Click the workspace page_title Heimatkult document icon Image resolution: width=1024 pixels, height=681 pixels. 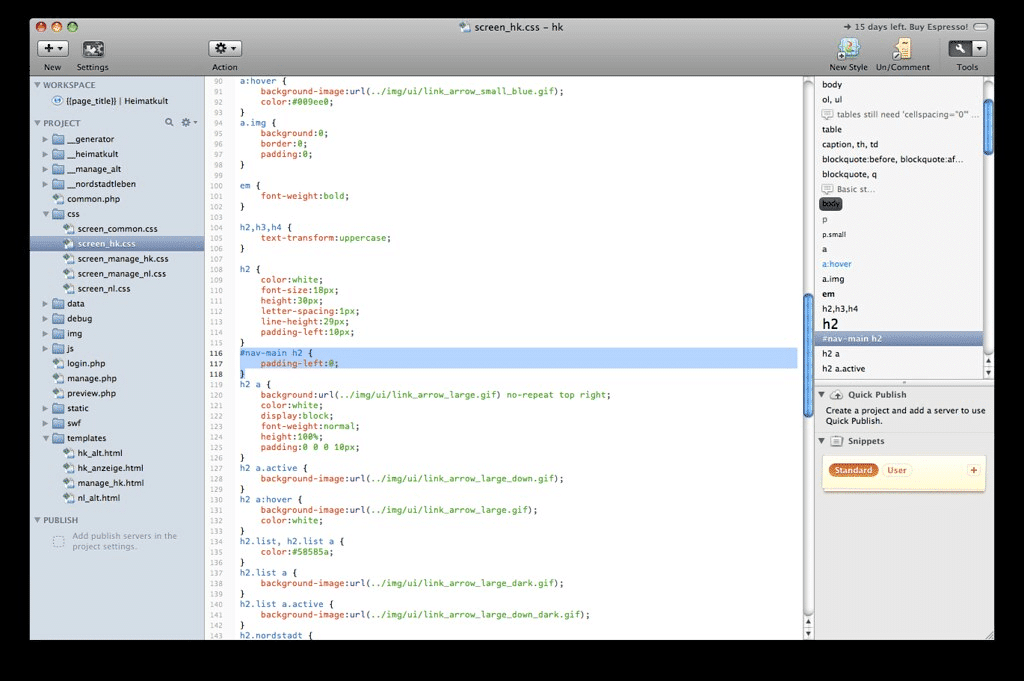tap(57, 101)
